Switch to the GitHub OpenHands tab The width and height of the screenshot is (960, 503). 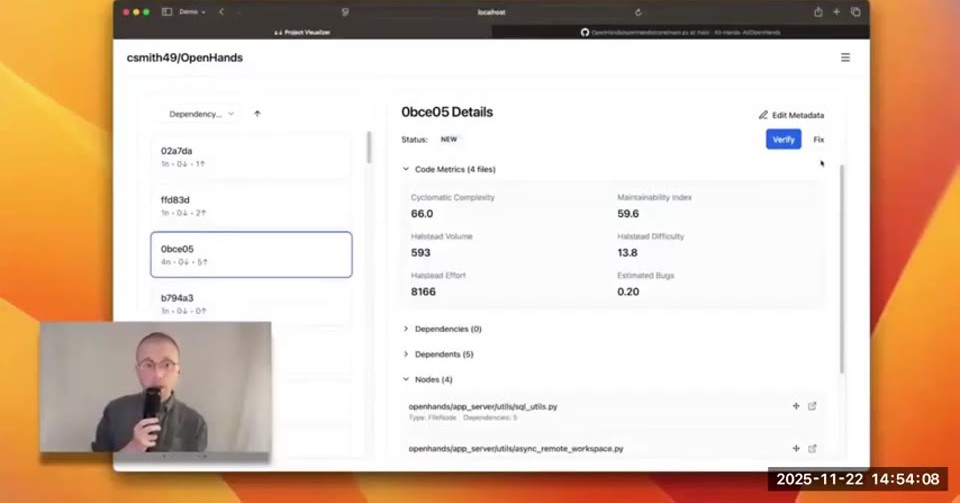pos(680,32)
